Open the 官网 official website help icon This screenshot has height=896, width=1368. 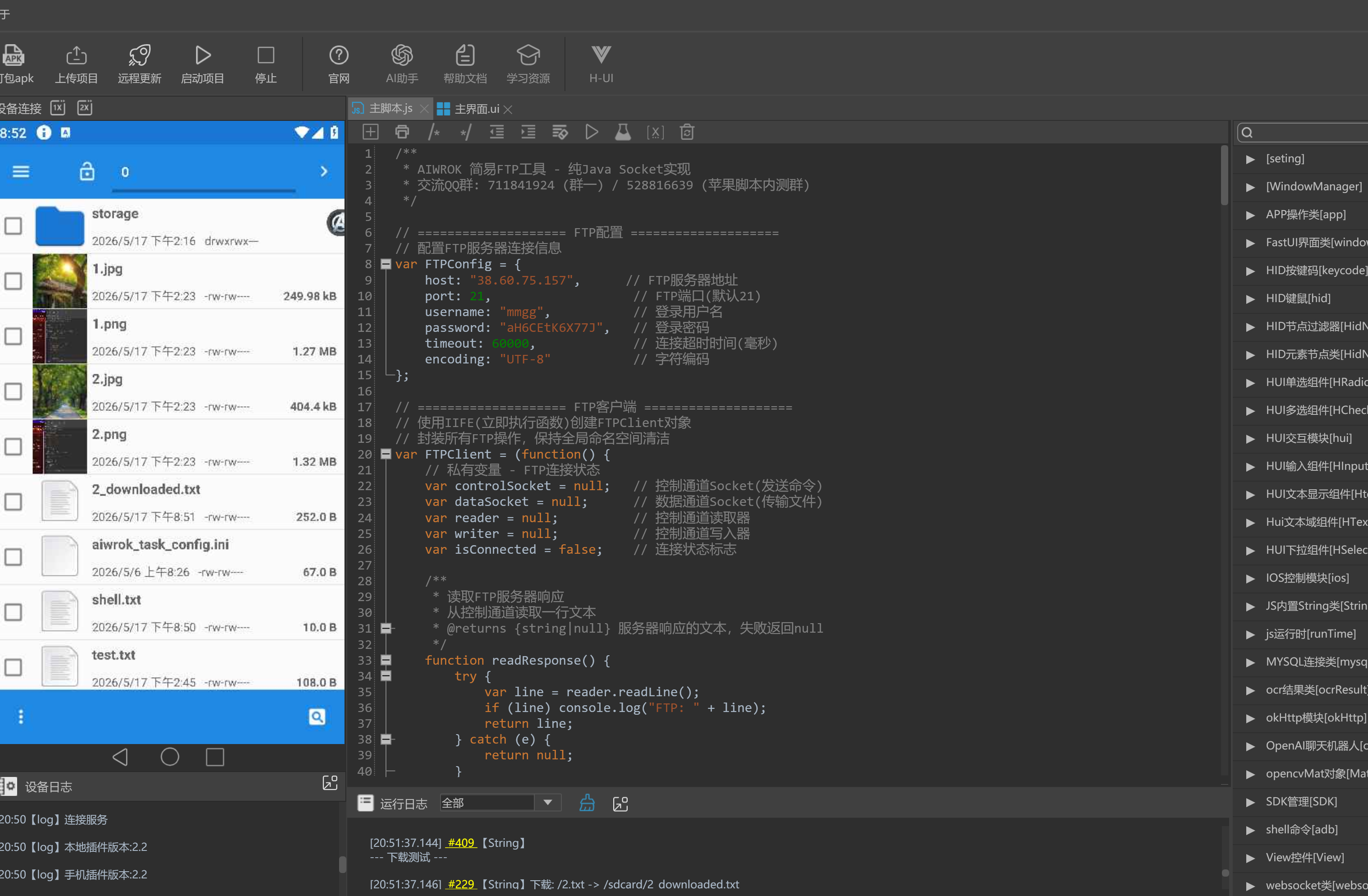(339, 64)
